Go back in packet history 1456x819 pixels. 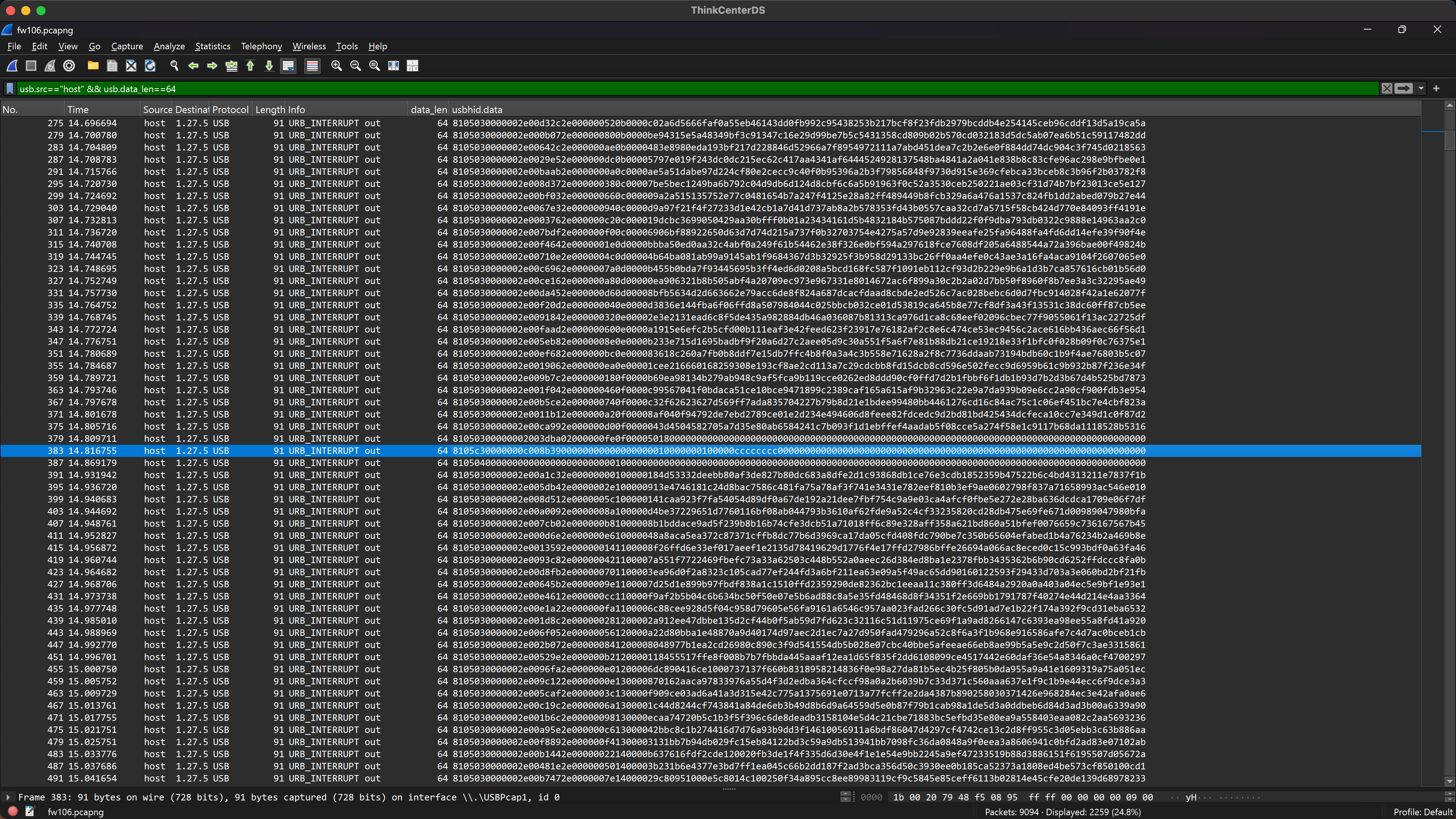(193, 66)
